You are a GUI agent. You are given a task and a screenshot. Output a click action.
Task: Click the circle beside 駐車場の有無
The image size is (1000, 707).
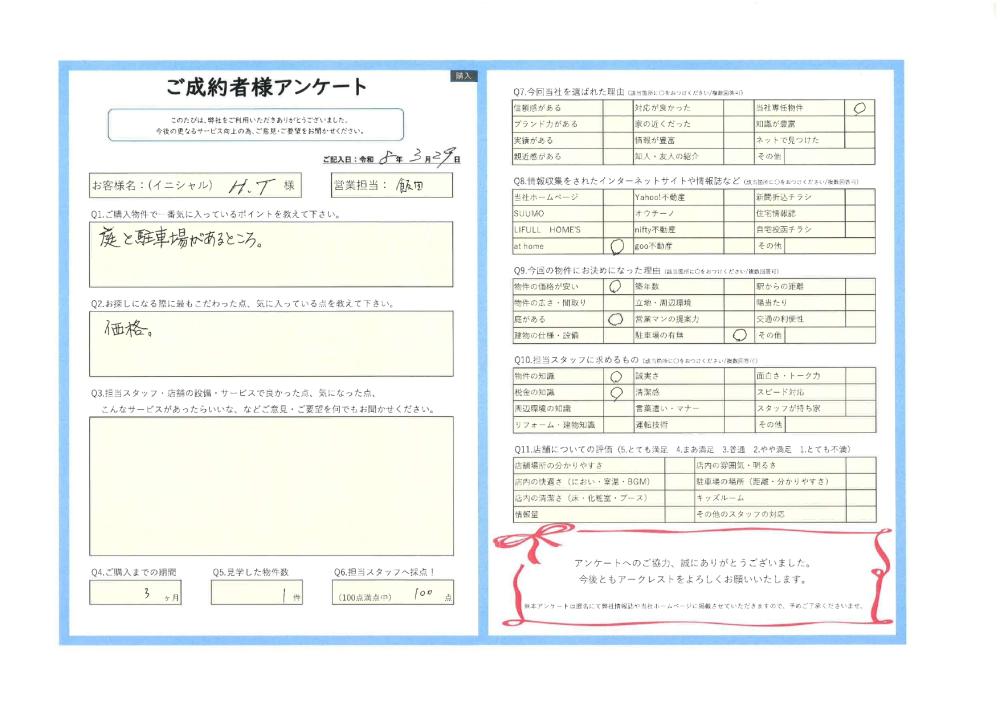[x=738, y=336]
